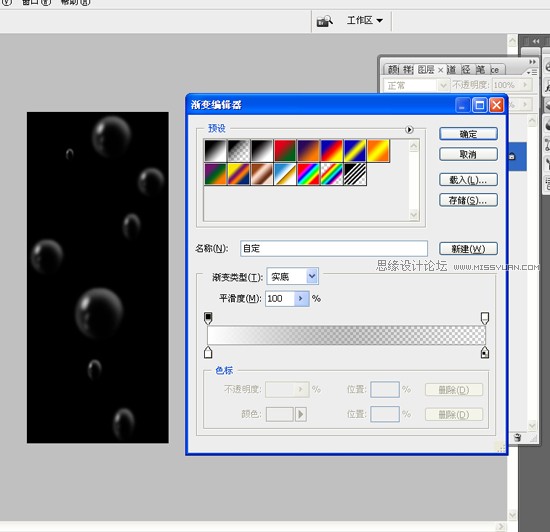Switch to the 图层 layers tab
The width and height of the screenshot is (550, 532).
coord(427,69)
